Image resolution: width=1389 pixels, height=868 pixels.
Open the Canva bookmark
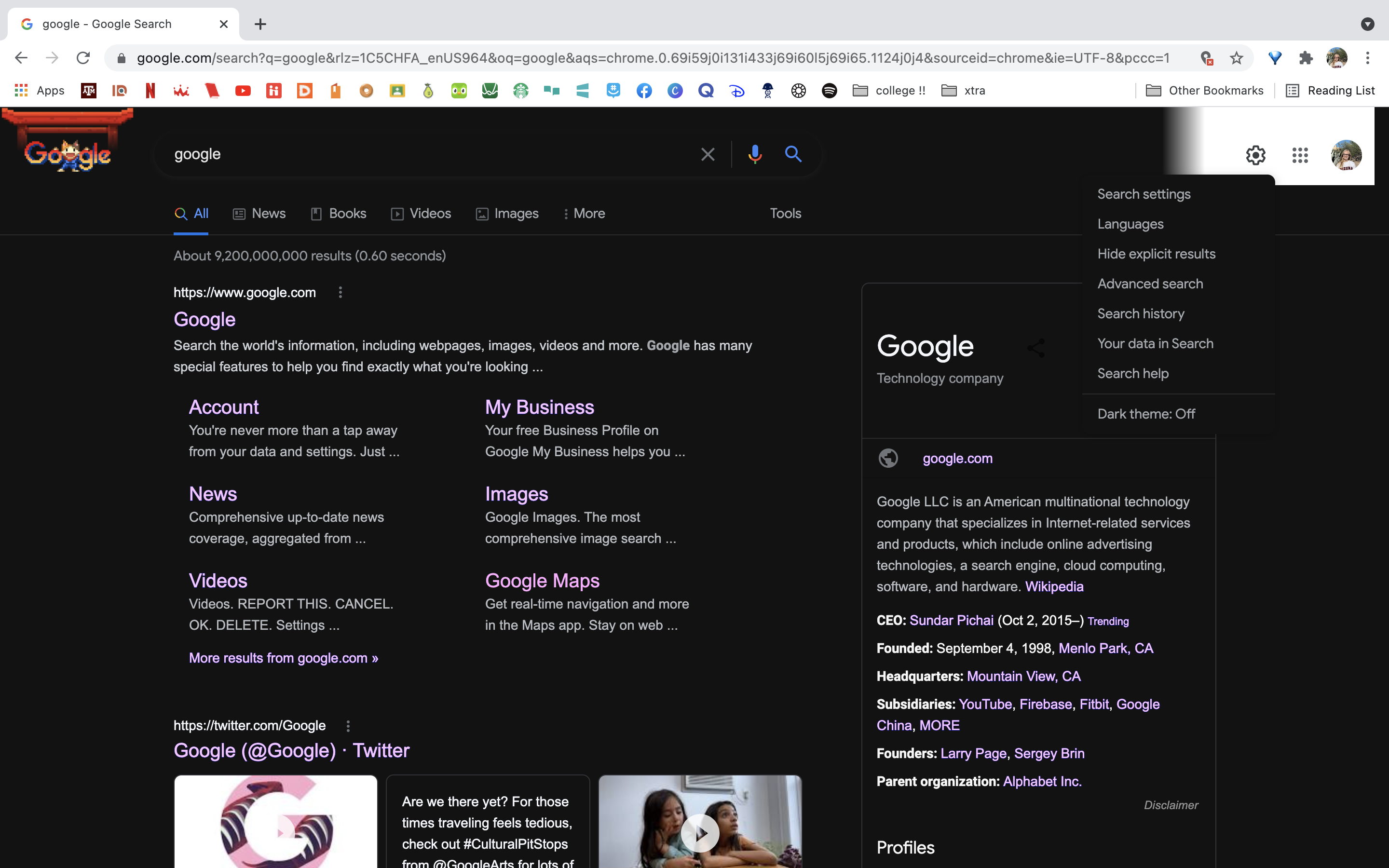(x=675, y=91)
